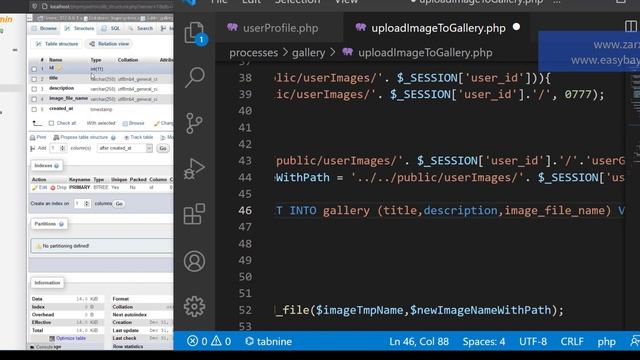Screen dimensions: 640x360
Task: Click the Name column header in structure table
Action: click(x=56, y=60)
